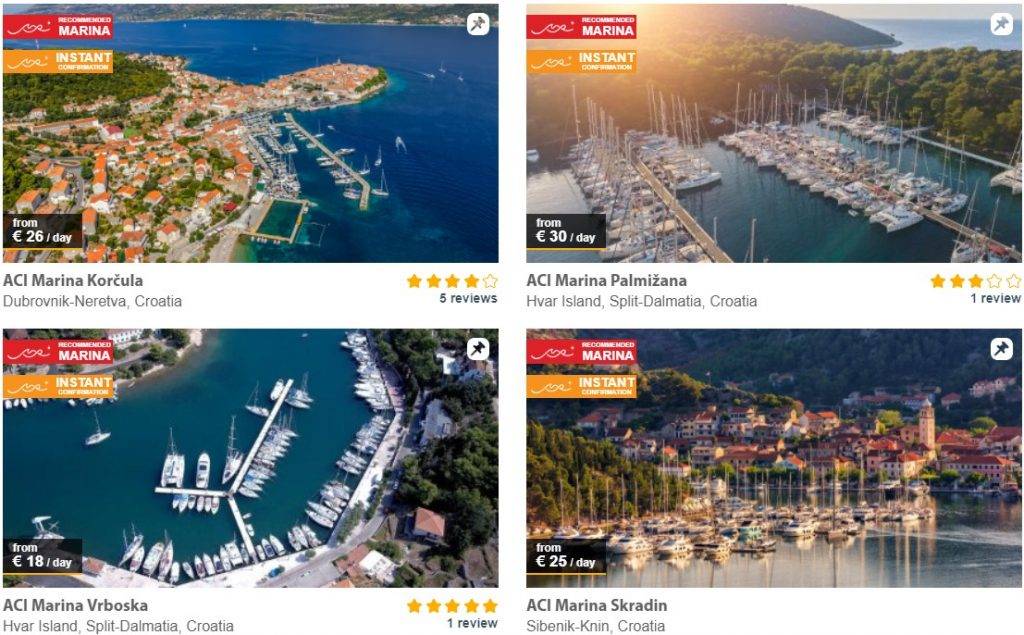Pin the ACI Marina Korčula listing
Screen dimensions: 1024x635
click(x=478, y=24)
